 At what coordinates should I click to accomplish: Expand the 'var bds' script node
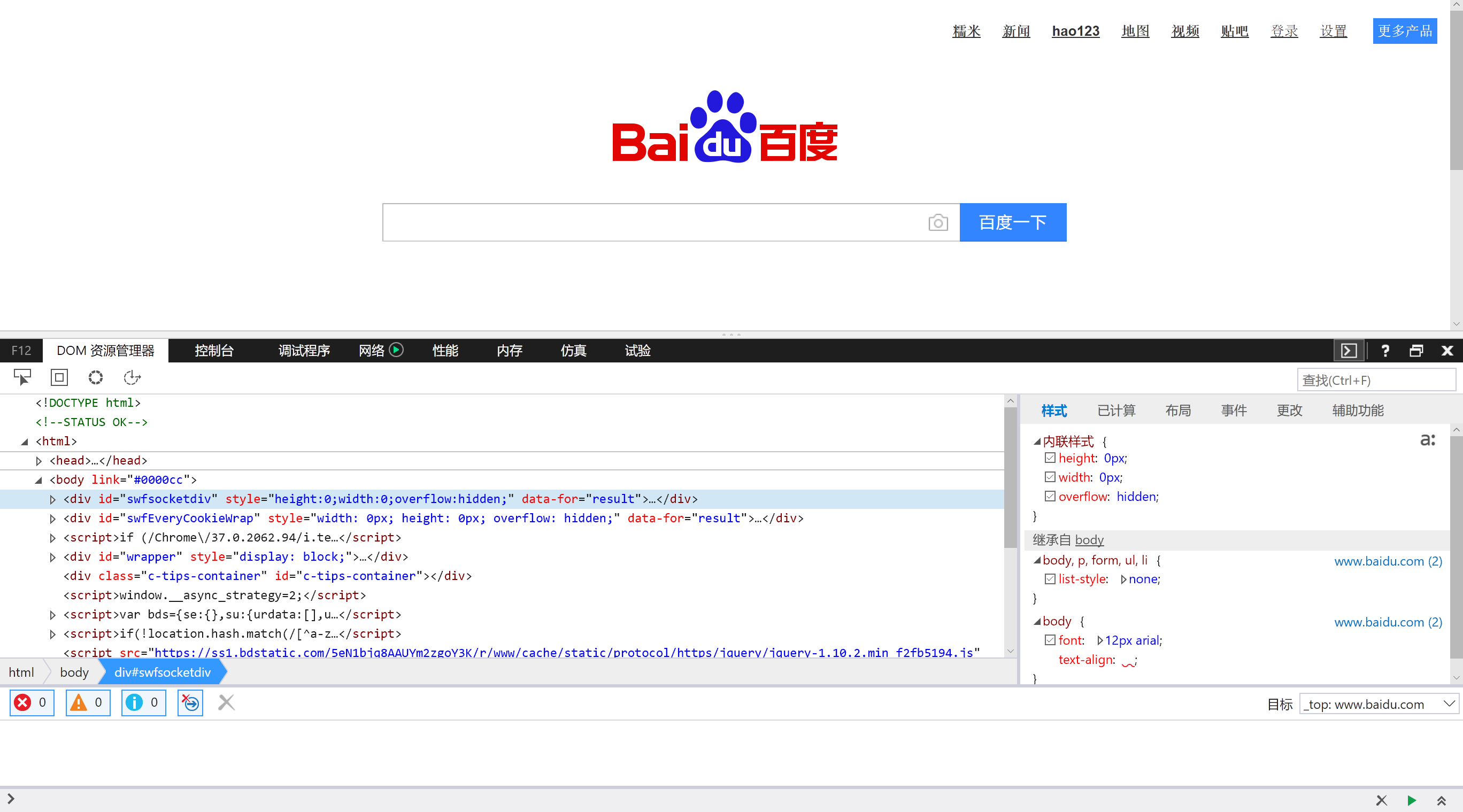(x=53, y=615)
